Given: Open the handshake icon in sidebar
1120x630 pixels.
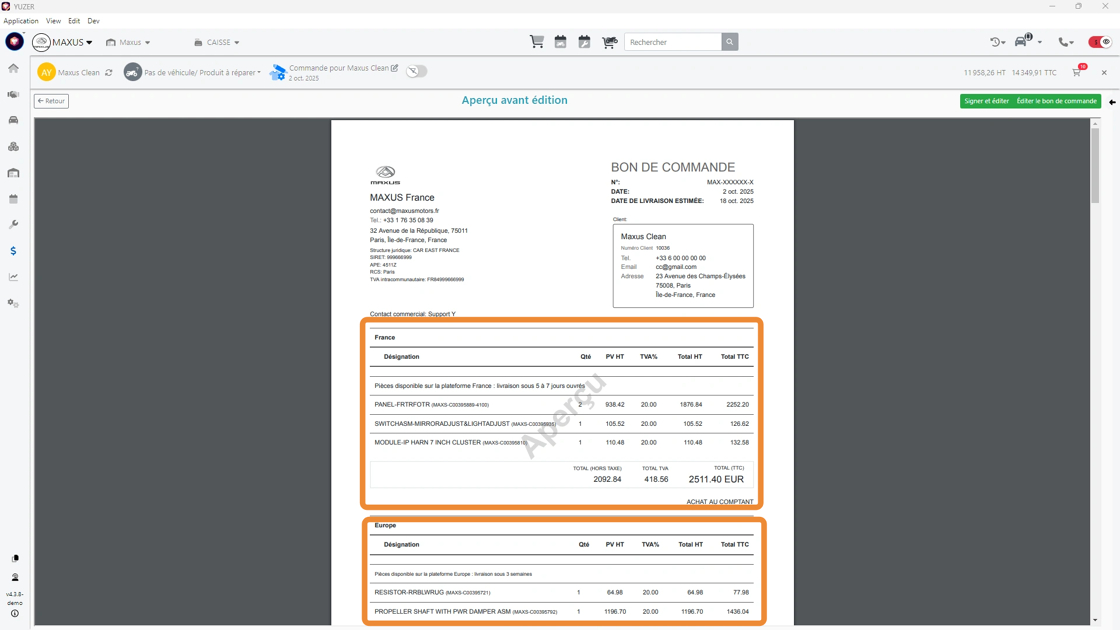Looking at the screenshot, I should [13, 94].
